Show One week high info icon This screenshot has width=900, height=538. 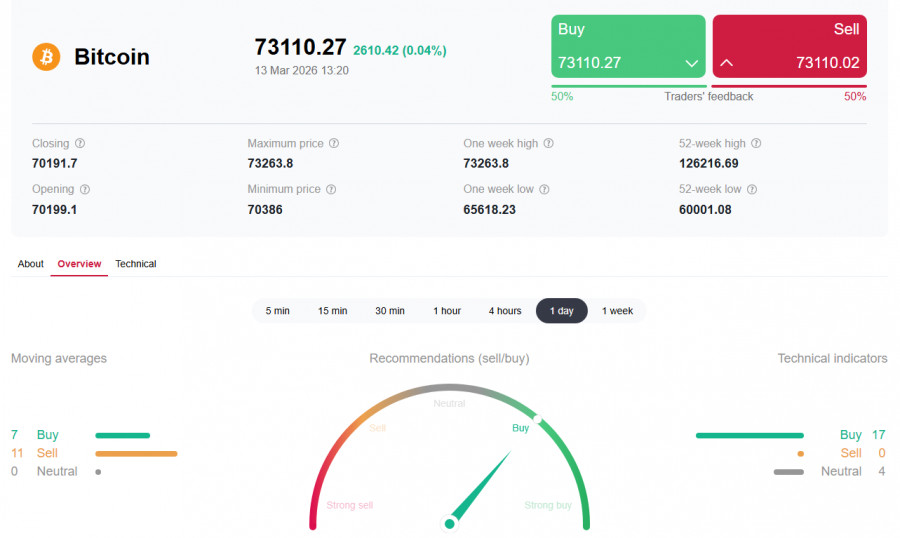tap(549, 143)
